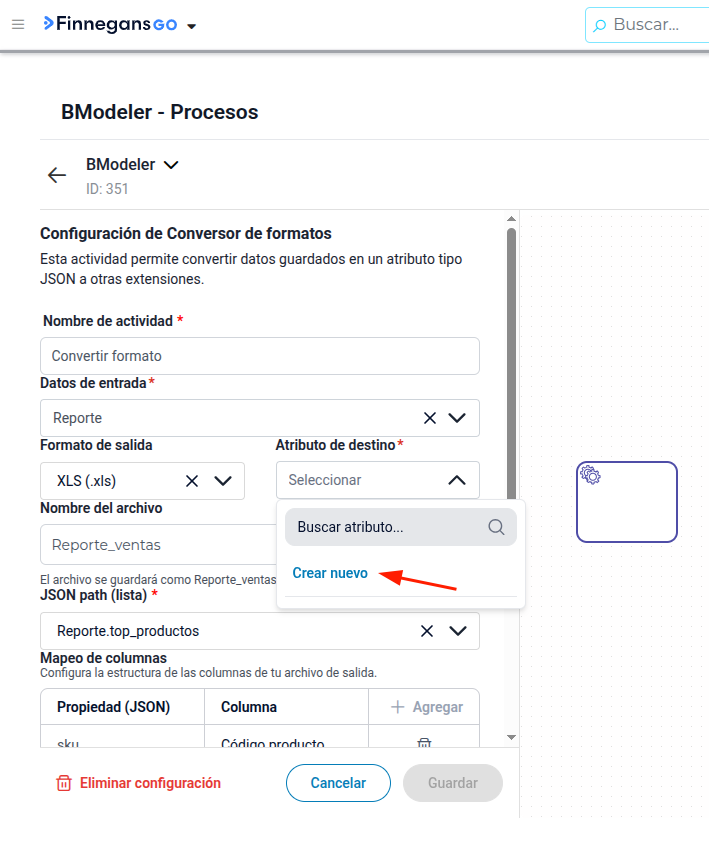Viewport: 709px width, 850px height.
Task: Expand the BModeler title chevron
Action: (171, 165)
